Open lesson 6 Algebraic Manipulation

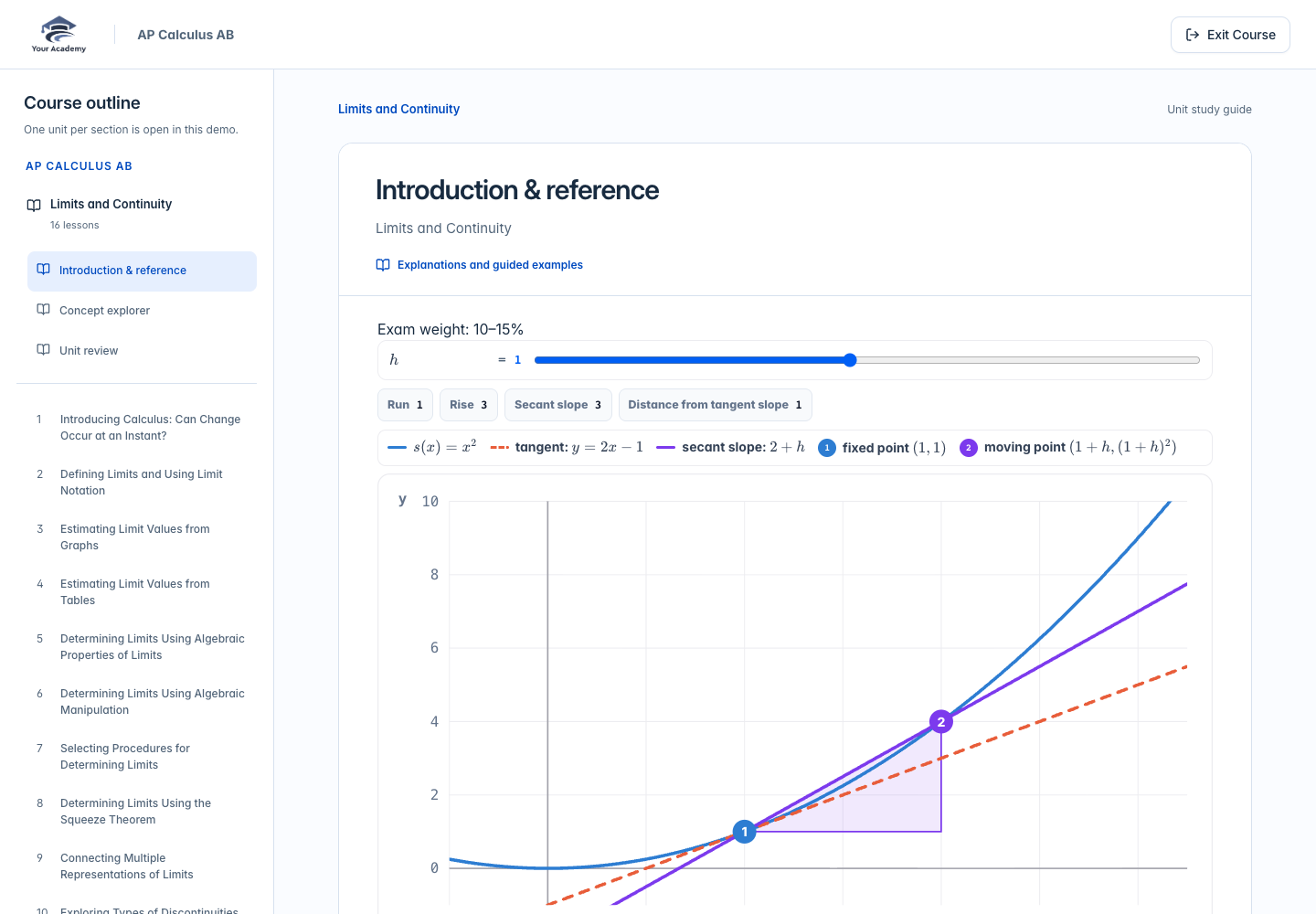(x=142, y=702)
